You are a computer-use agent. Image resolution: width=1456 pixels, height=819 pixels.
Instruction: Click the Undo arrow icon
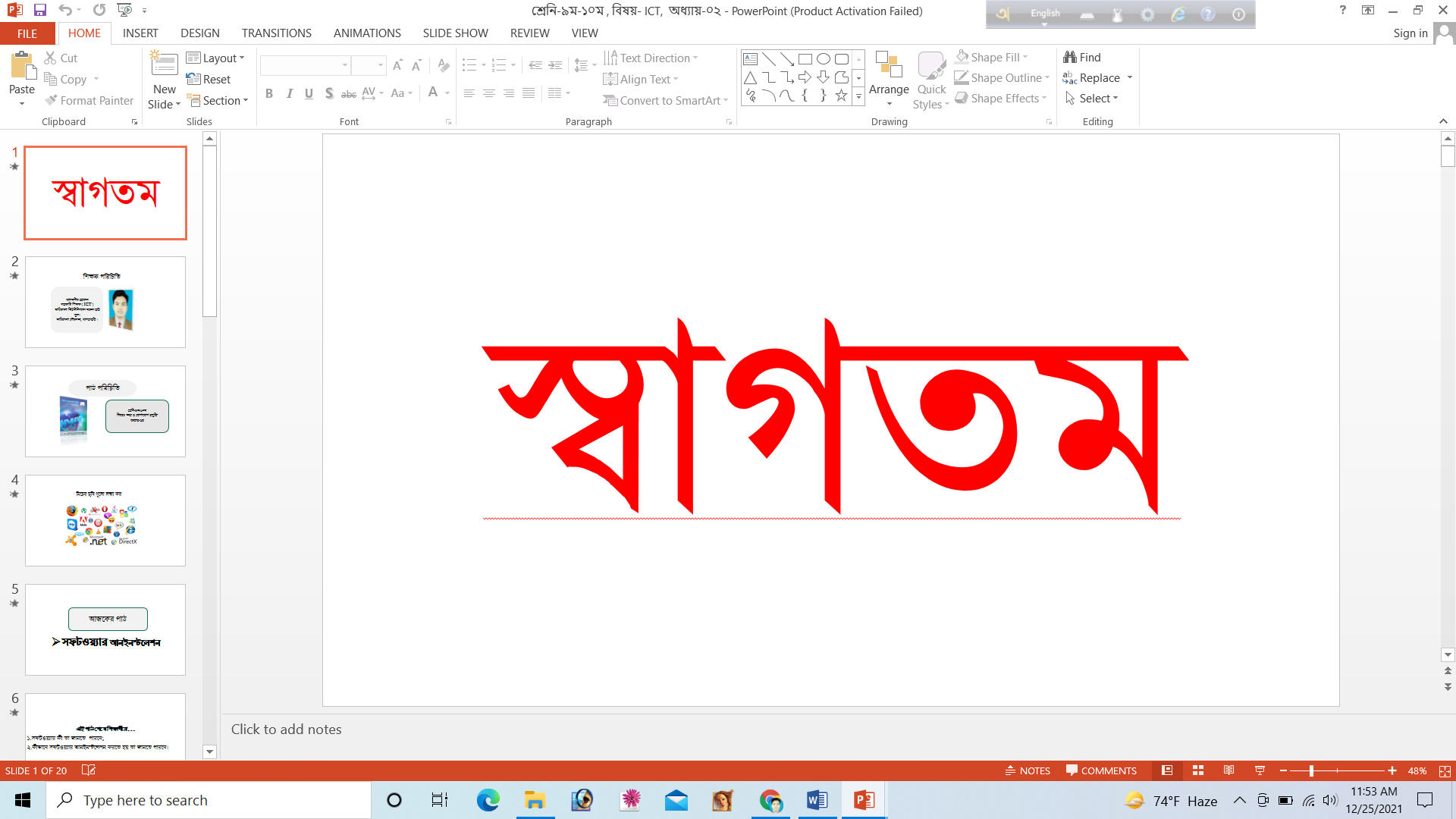click(65, 11)
